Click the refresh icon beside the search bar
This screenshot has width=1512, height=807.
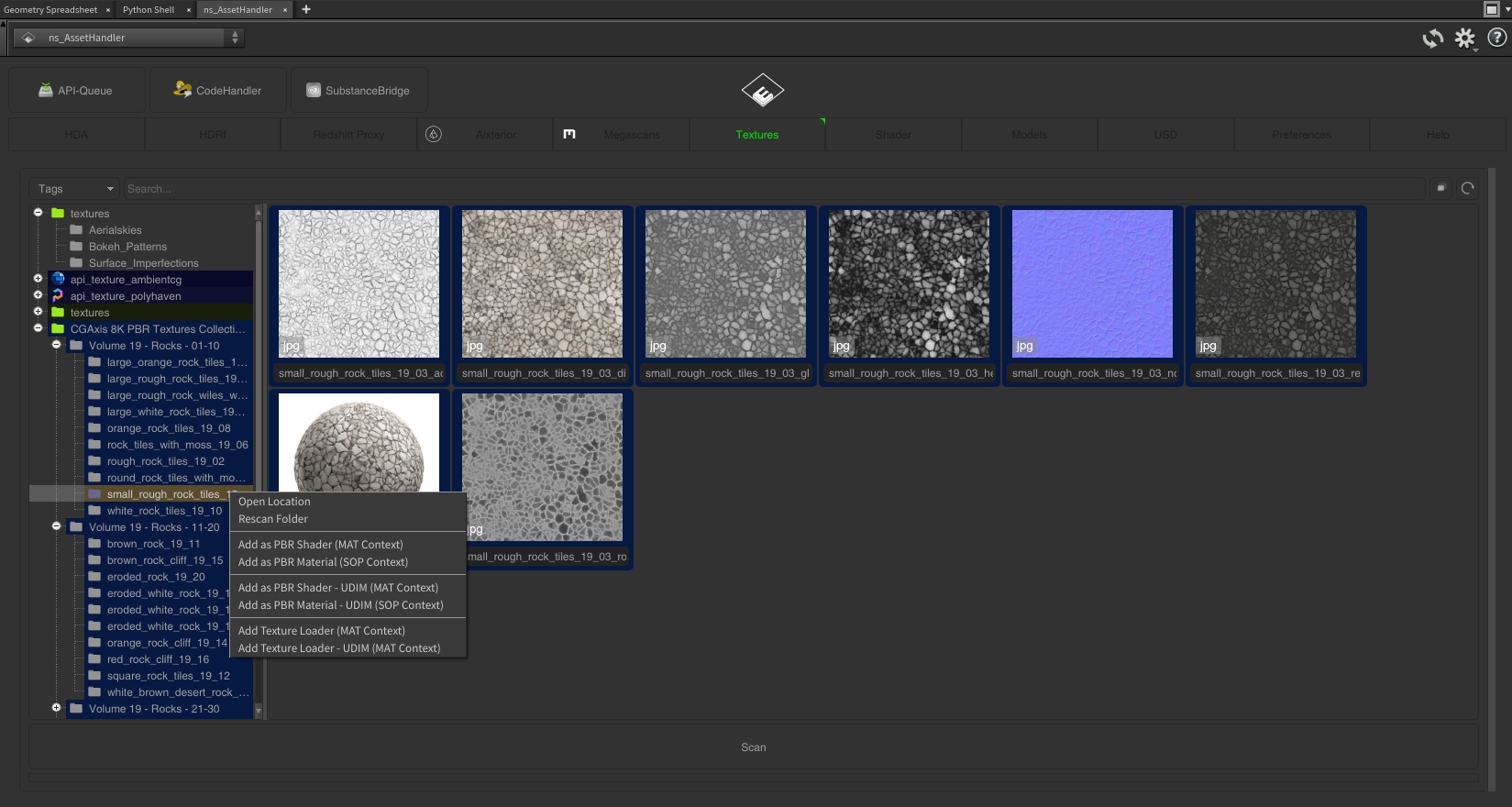coord(1467,189)
